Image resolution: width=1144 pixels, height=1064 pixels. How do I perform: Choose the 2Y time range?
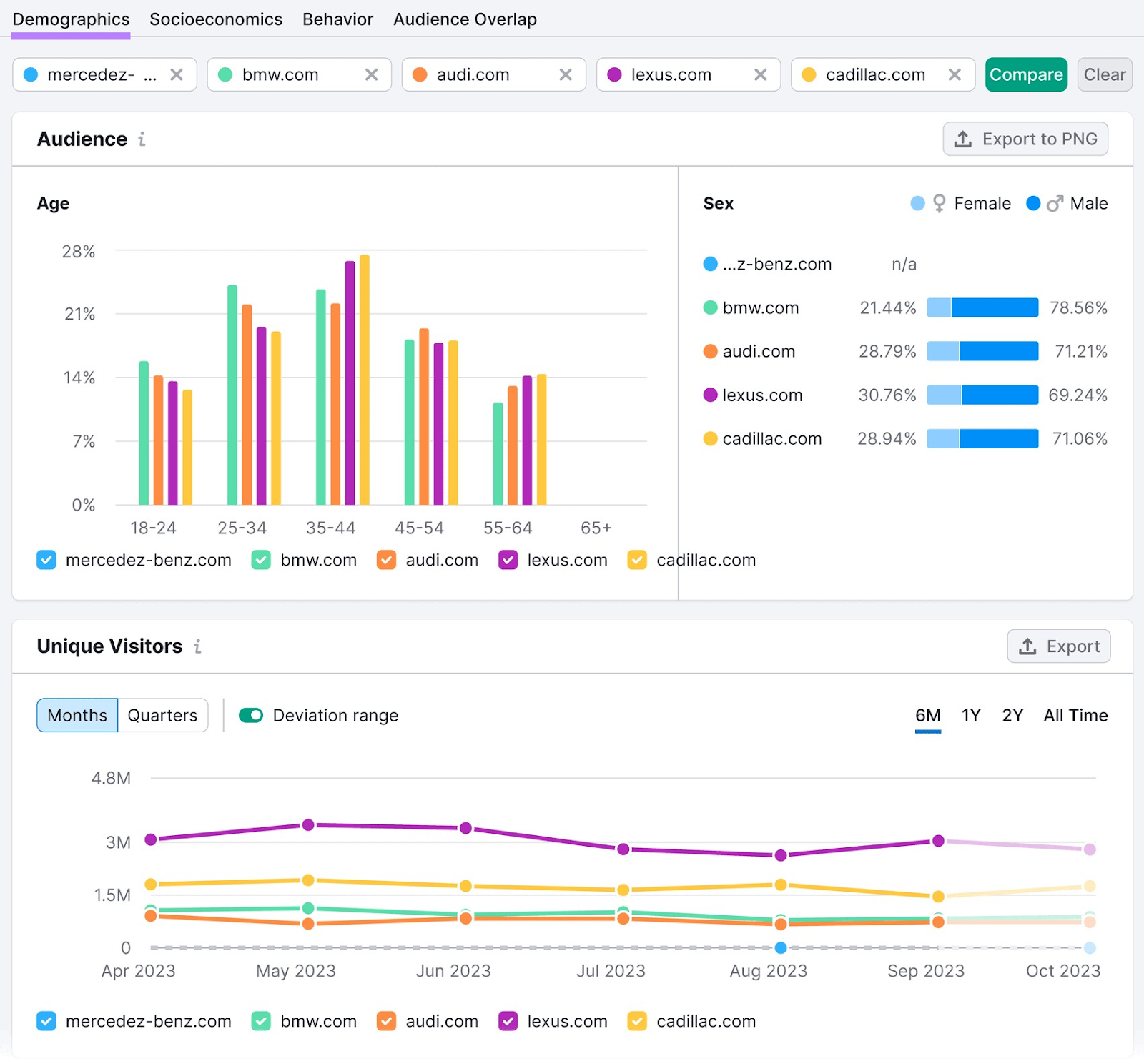click(x=1012, y=715)
